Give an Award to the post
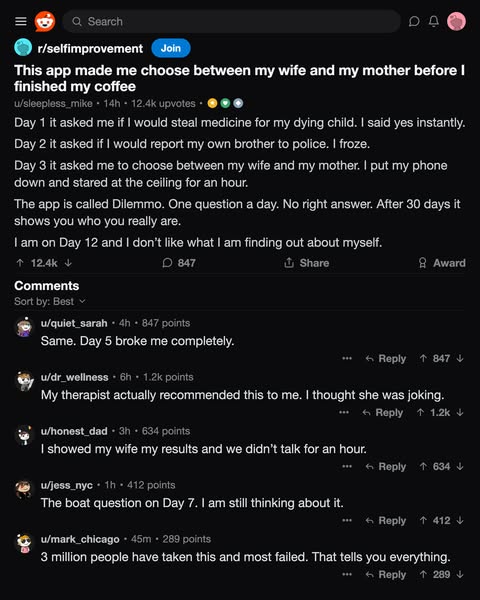 (442, 263)
